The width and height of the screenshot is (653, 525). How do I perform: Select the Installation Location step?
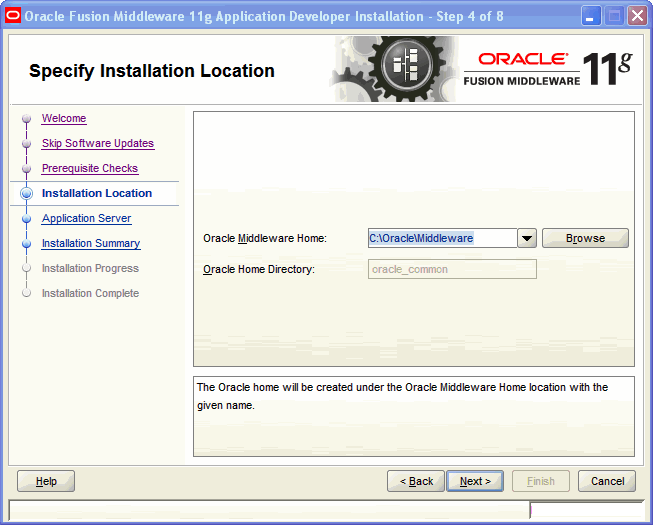point(97,193)
